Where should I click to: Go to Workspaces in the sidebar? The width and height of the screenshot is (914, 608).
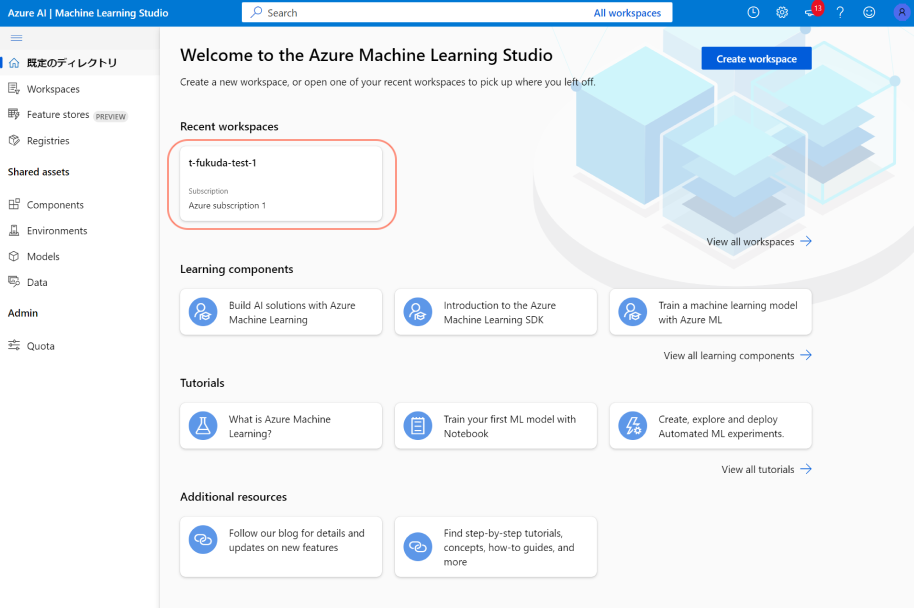click(53, 89)
